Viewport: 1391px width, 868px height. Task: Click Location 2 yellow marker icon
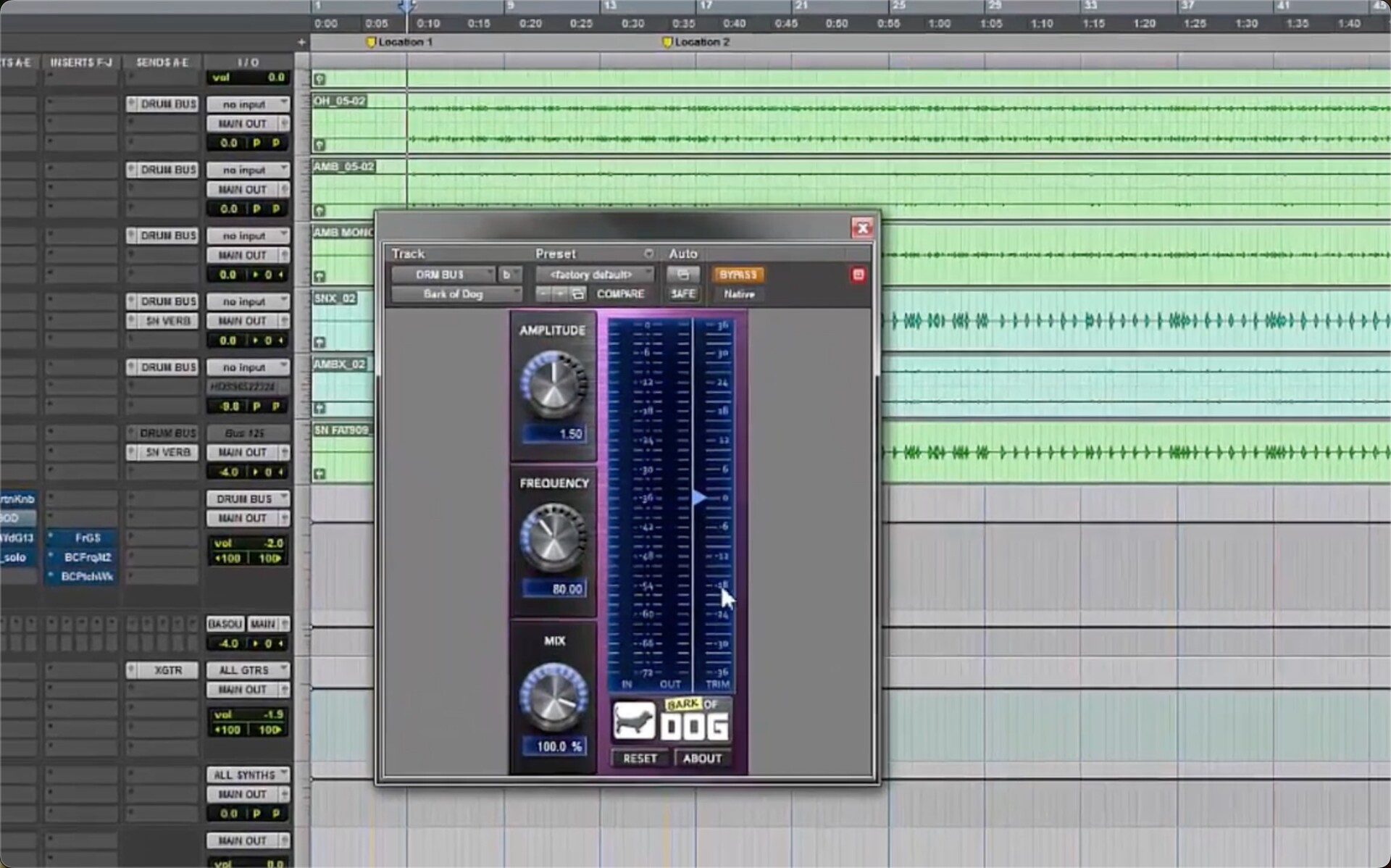point(667,42)
